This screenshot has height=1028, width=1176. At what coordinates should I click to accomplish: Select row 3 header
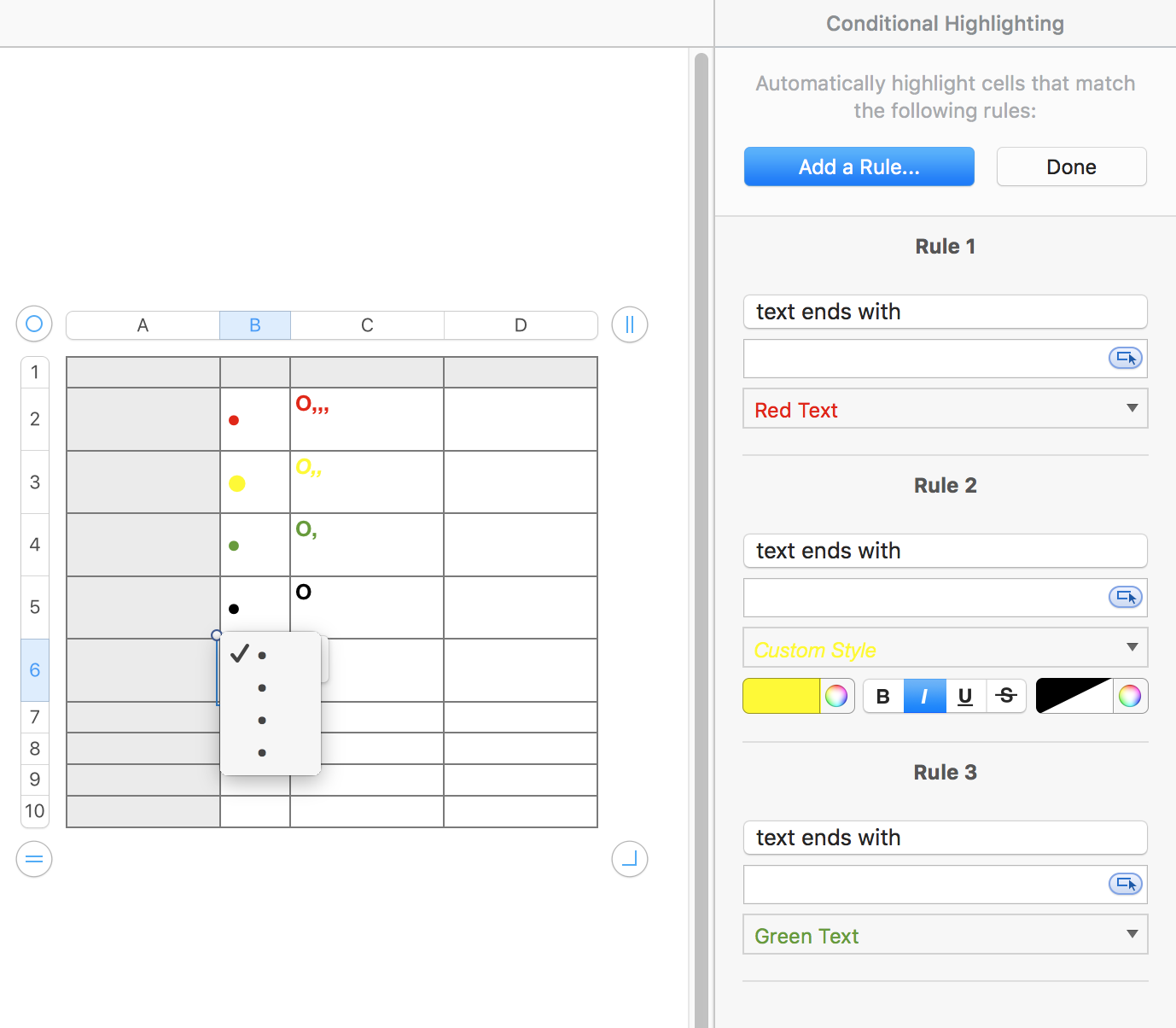[x=35, y=482]
